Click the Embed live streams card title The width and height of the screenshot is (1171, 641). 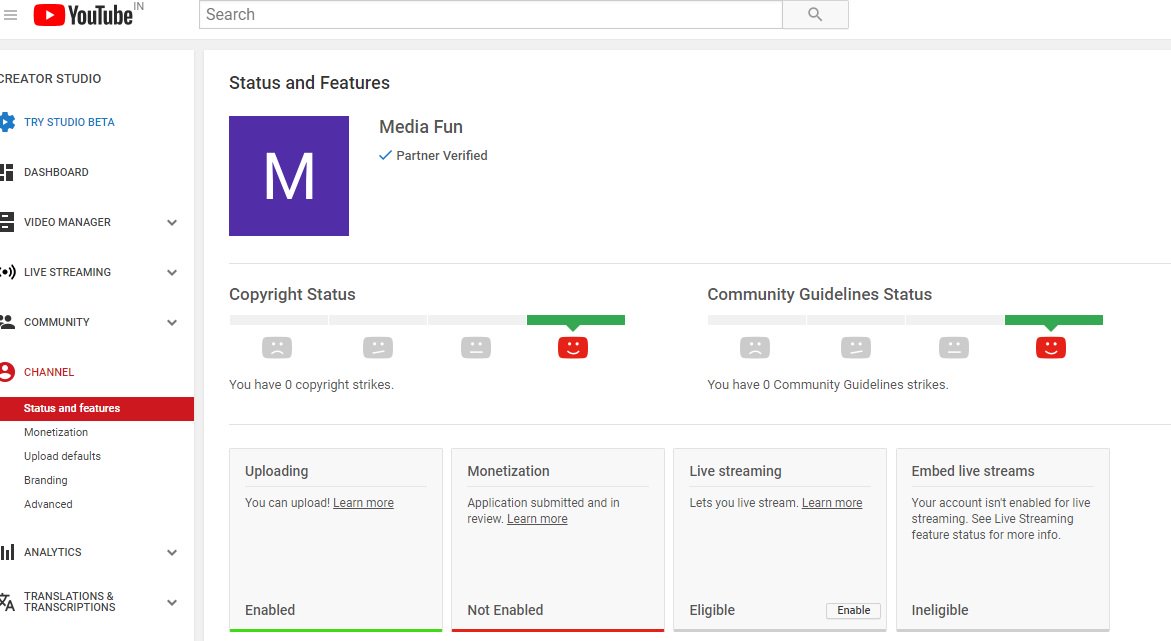coord(973,471)
